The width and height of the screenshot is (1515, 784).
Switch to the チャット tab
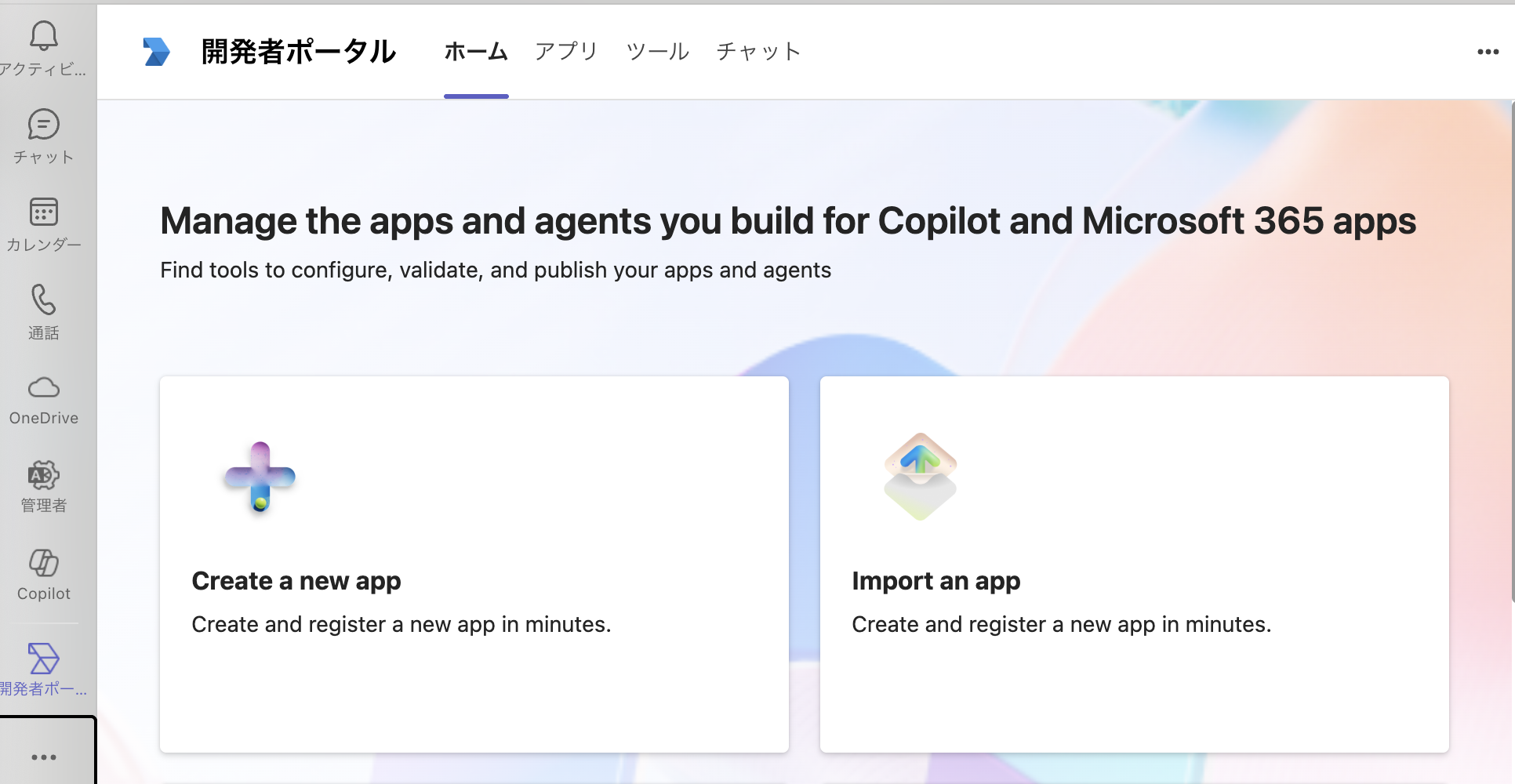pos(758,52)
